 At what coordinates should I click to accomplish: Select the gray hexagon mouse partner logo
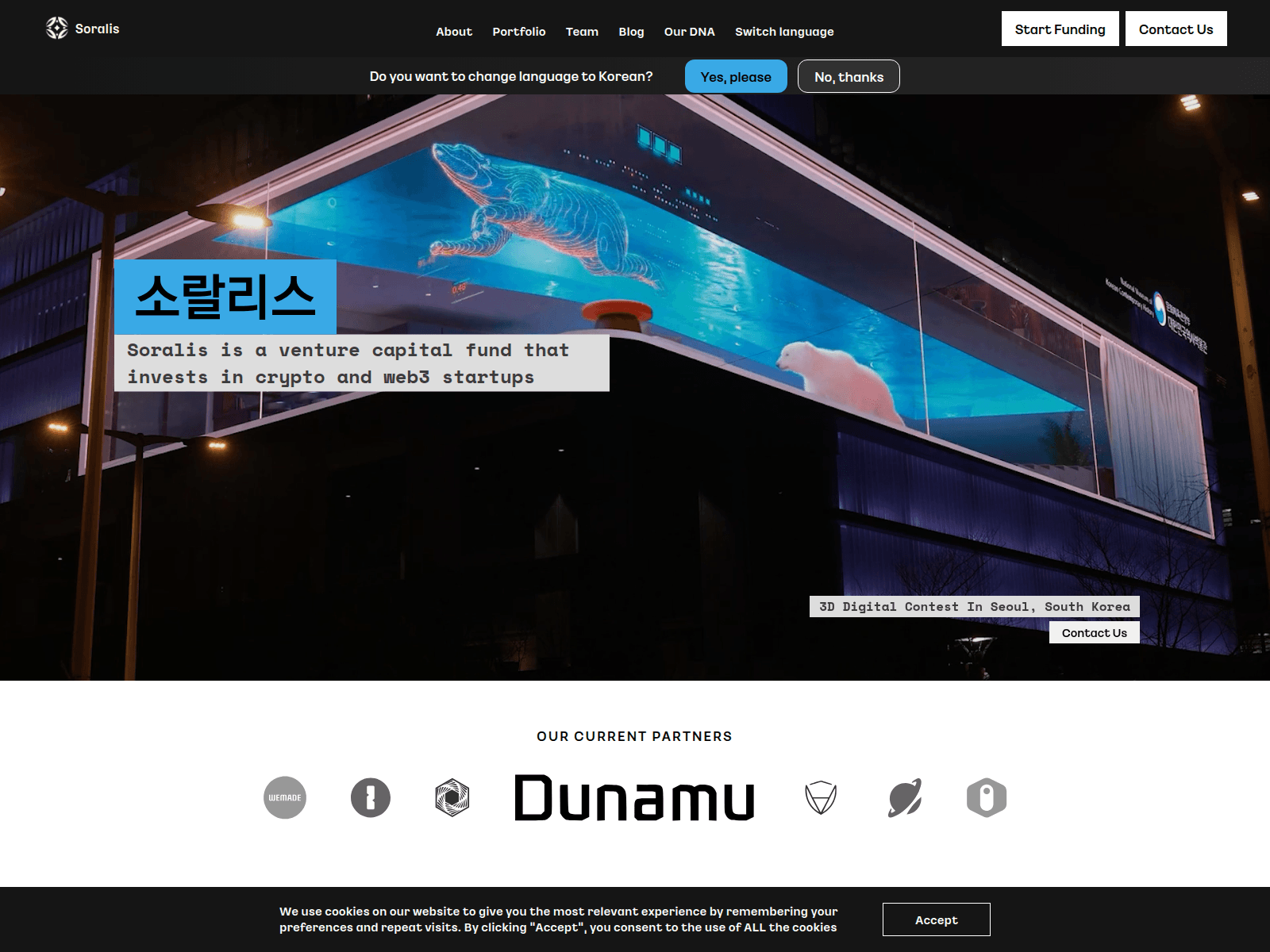click(987, 797)
